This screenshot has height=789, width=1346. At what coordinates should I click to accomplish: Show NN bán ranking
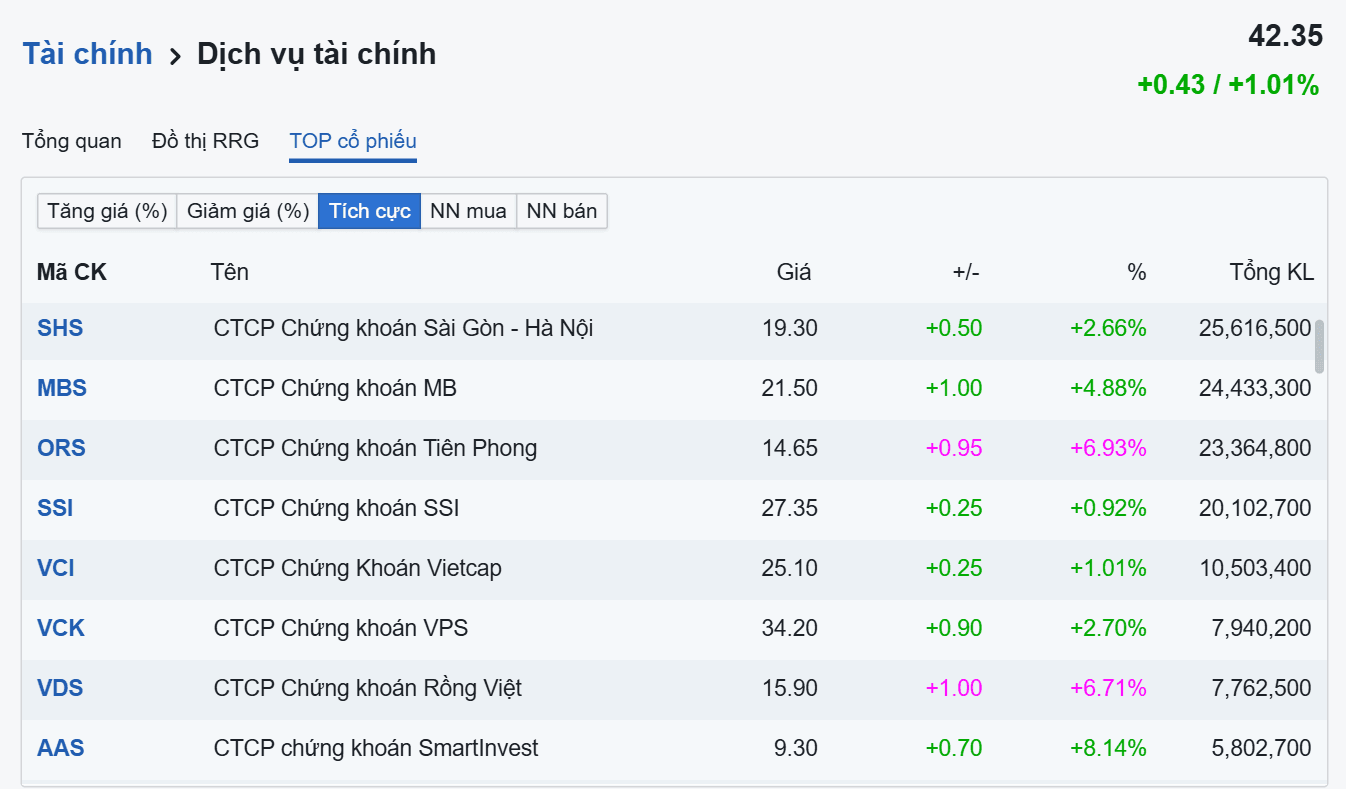[x=562, y=211]
